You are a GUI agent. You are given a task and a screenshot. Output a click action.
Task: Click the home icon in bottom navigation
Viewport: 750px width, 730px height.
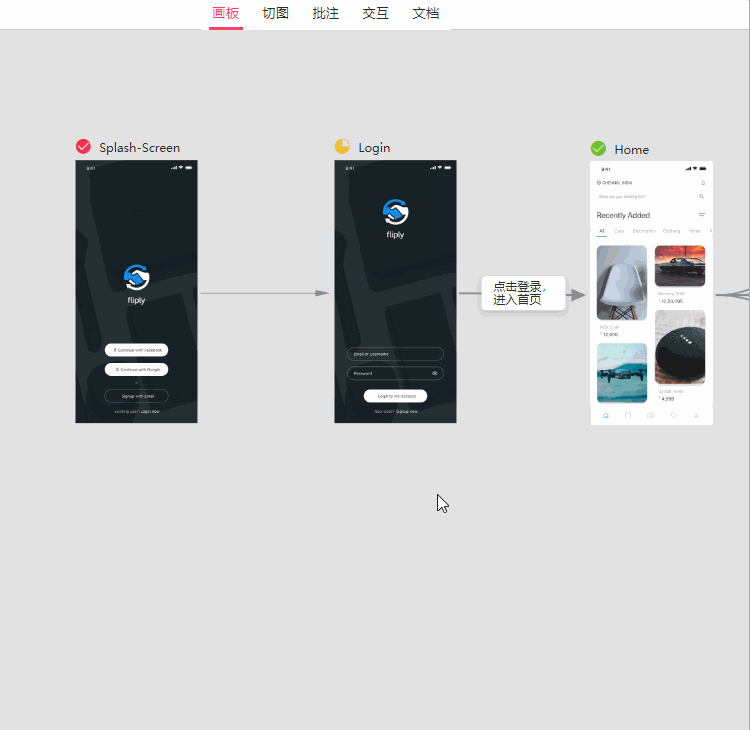click(606, 416)
